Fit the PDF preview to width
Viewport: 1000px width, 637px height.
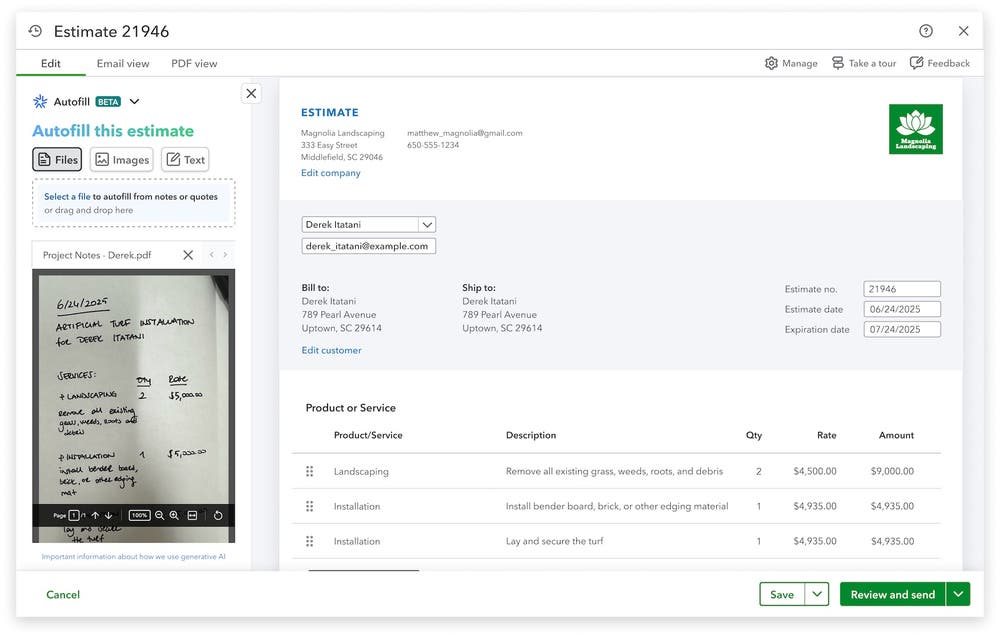[191, 515]
